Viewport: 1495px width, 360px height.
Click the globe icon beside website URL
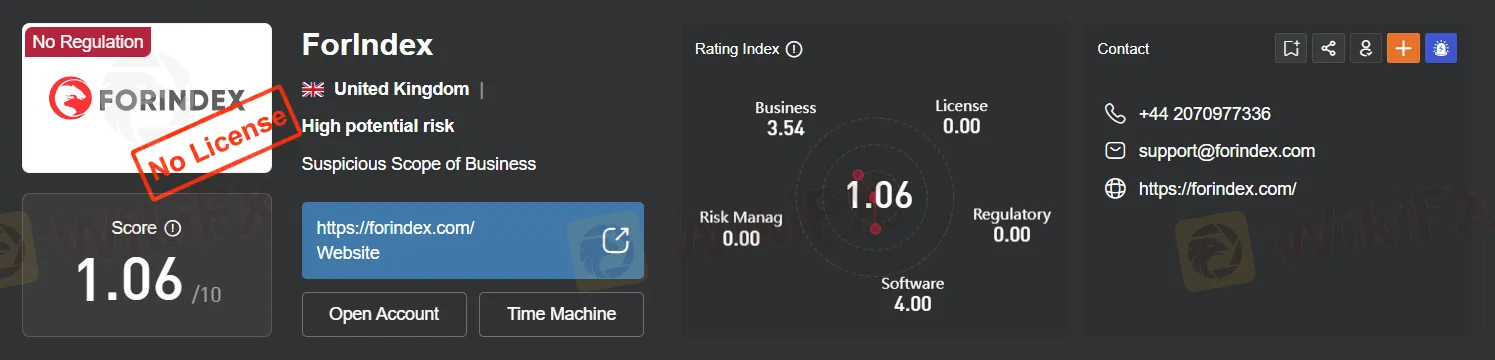coord(1115,189)
